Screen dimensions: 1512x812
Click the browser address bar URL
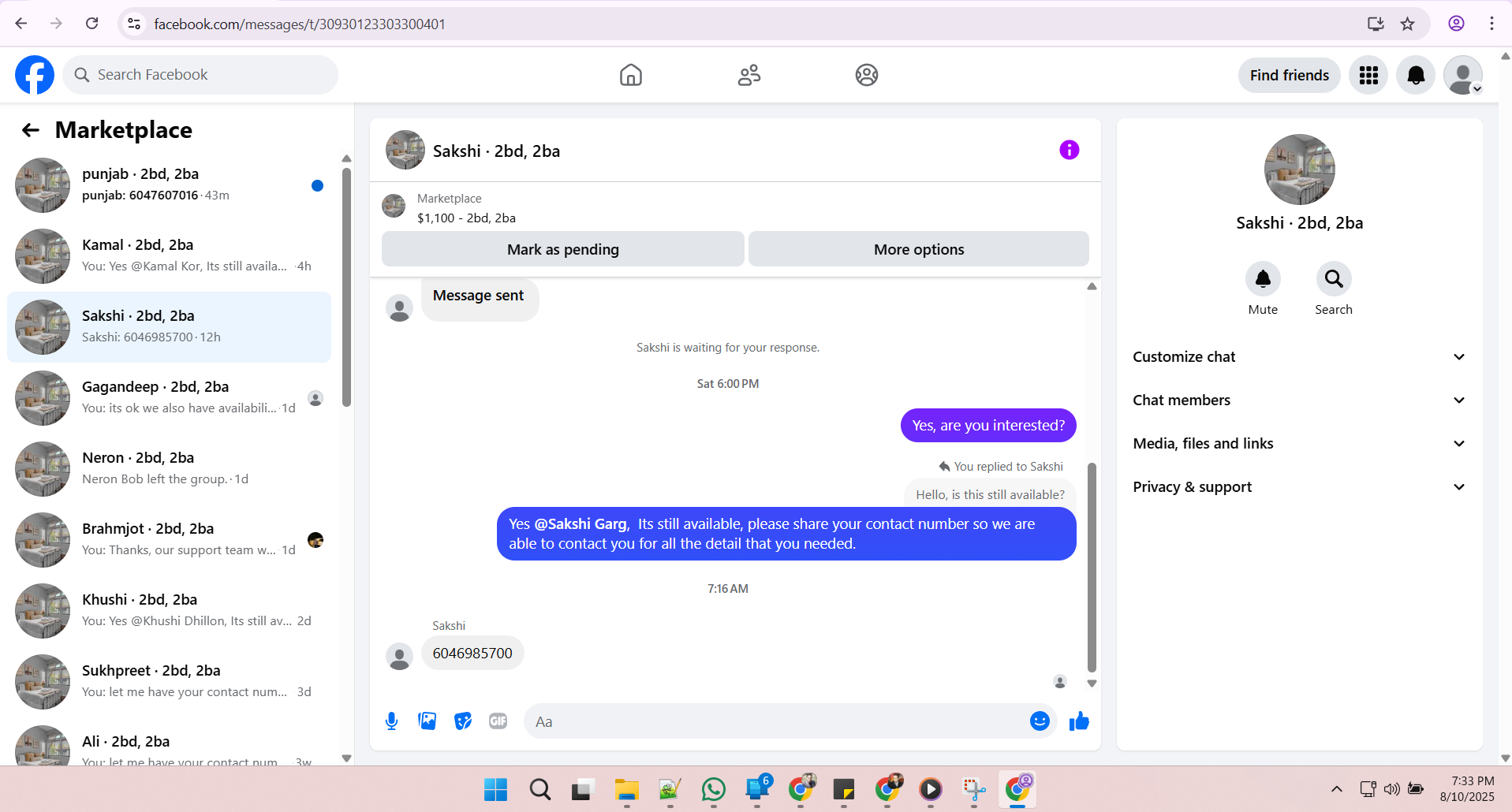pyautogui.click(x=300, y=24)
